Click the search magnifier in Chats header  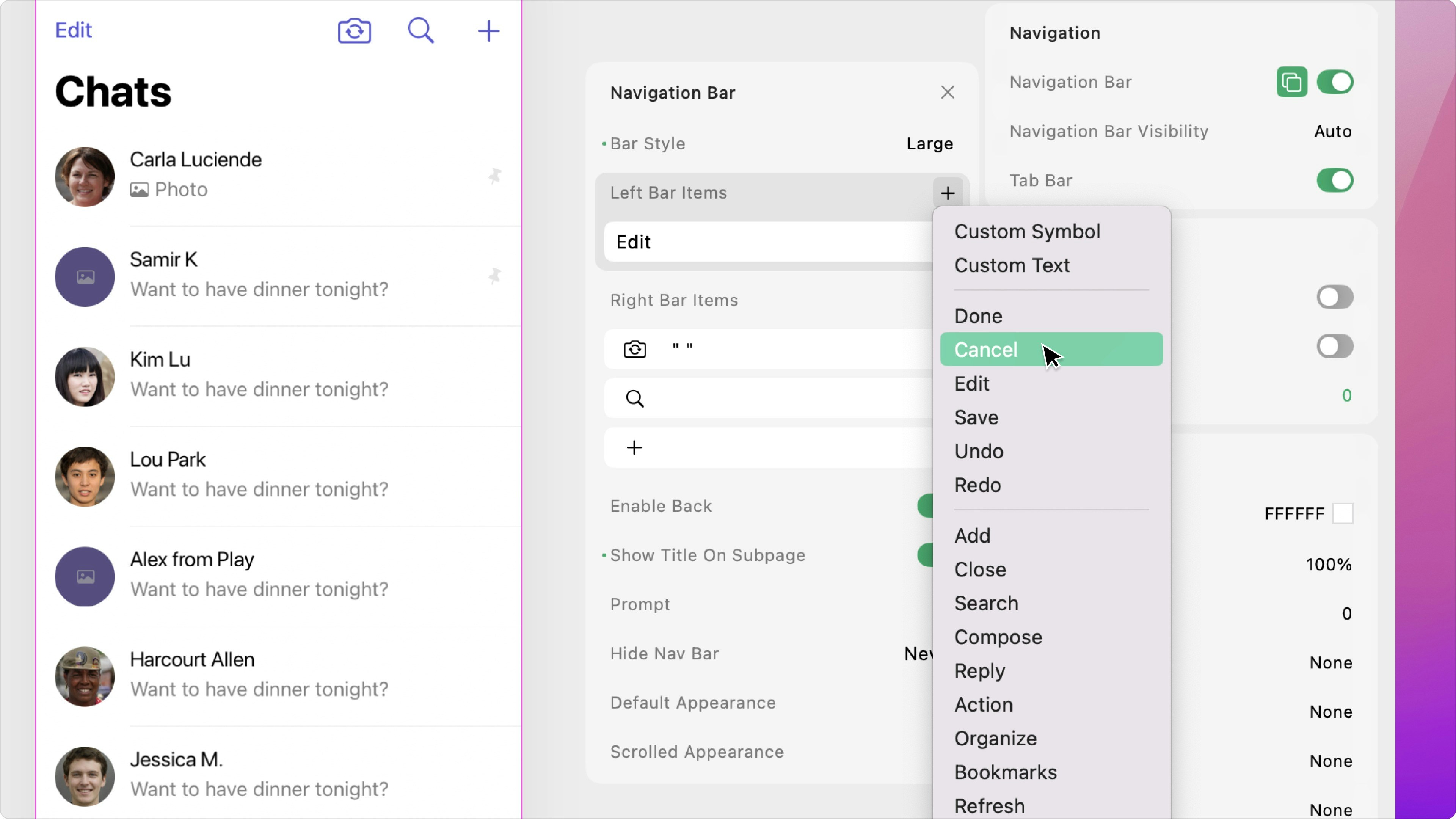click(421, 30)
